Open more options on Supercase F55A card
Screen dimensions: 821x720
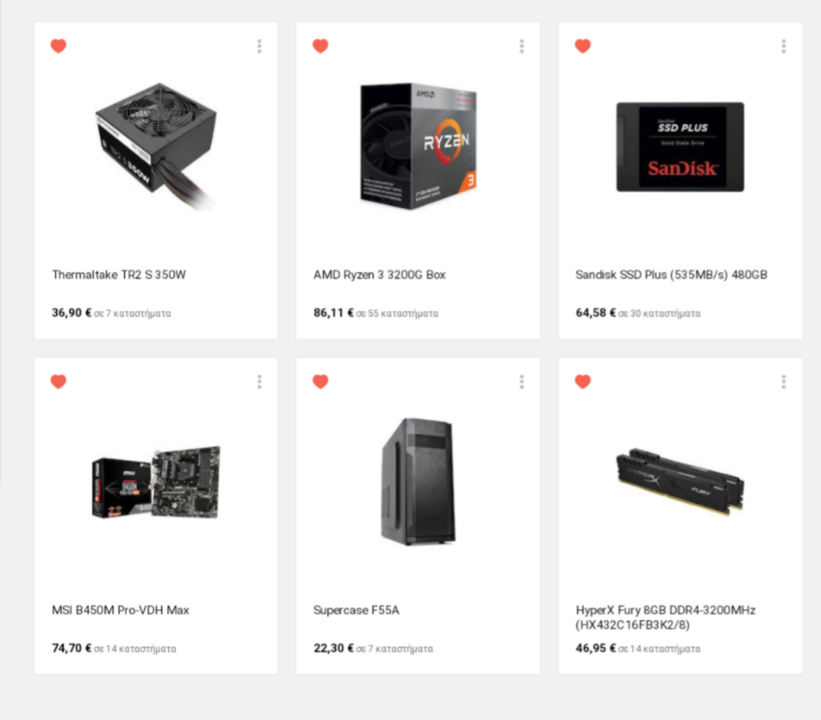522,381
